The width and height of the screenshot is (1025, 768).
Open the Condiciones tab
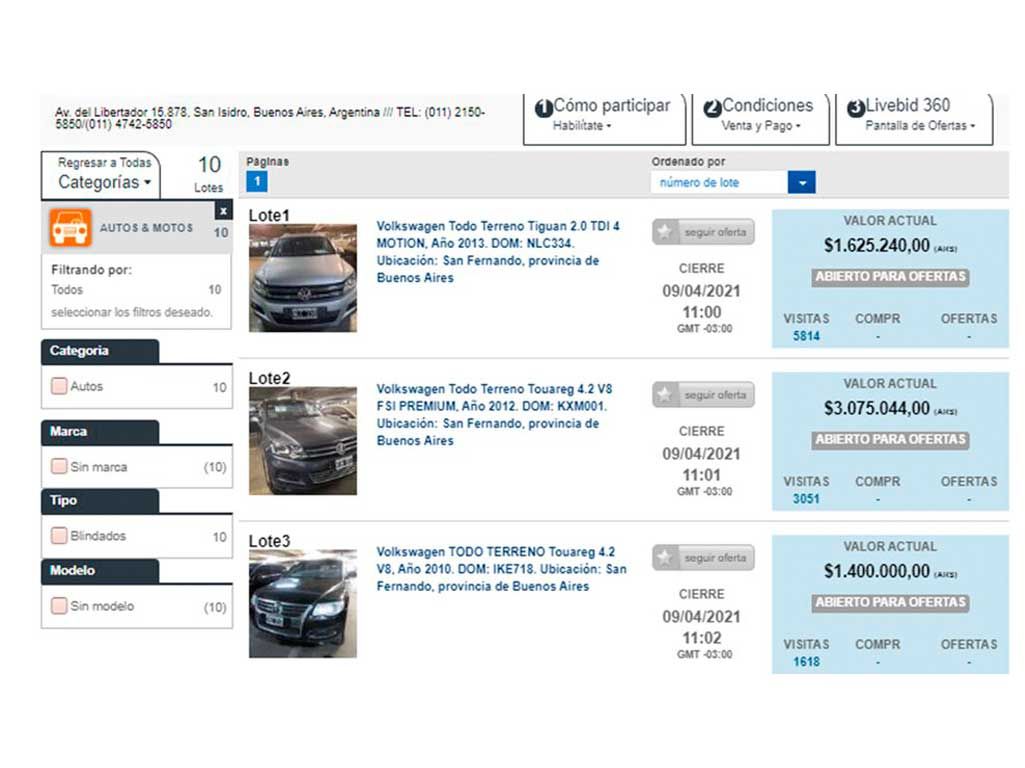760,118
